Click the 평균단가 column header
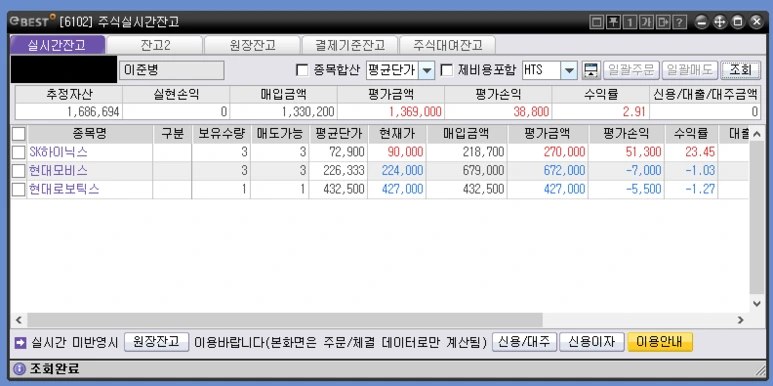Viewport: 773px width, 386px height. (339, 134)
